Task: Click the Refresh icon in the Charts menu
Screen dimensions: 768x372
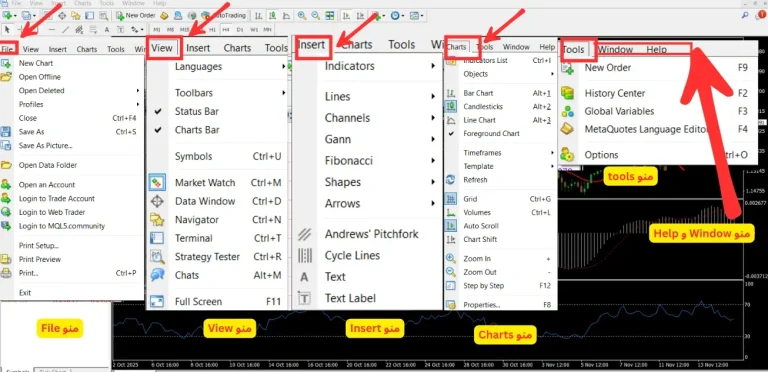Action: [x=451, y=180]
